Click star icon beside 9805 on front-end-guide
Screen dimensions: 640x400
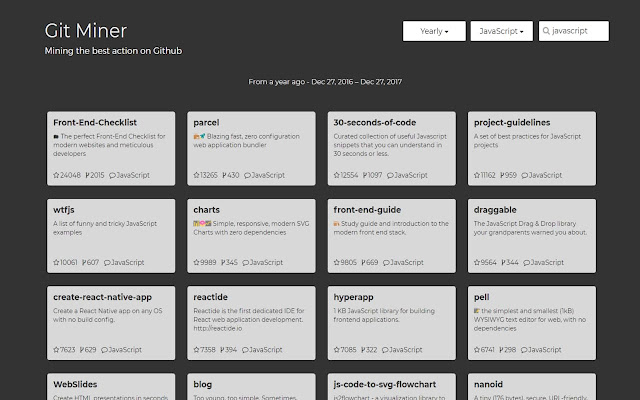[x=337, y=262]
